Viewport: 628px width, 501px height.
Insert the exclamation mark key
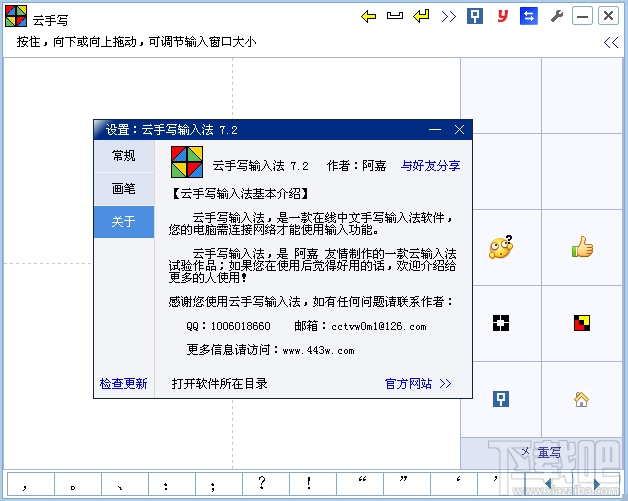point(313,484)
